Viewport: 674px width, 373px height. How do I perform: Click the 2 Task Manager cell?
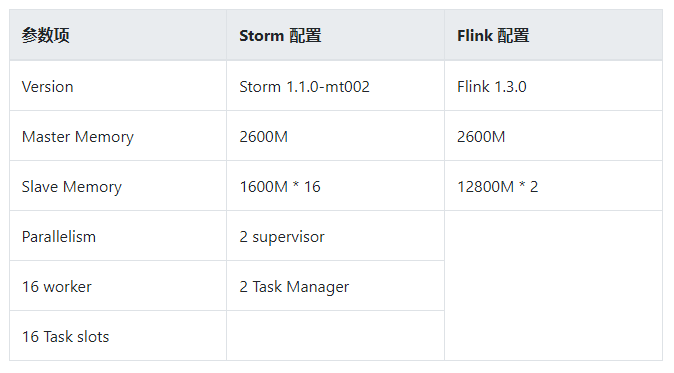[335, 286]
